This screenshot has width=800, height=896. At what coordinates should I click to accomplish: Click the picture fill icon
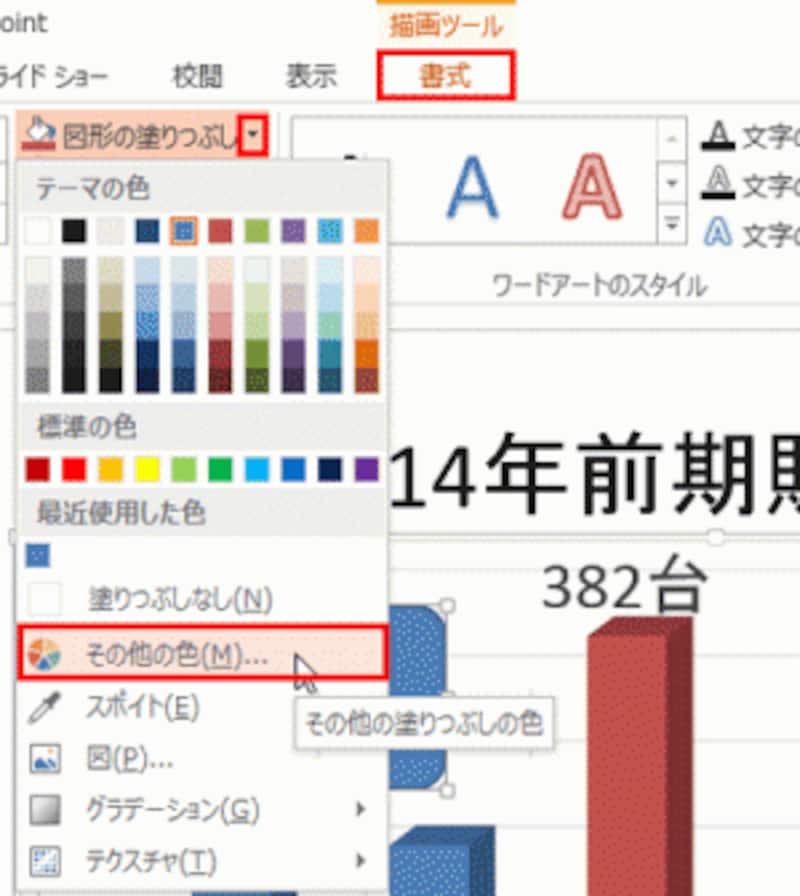45,759
